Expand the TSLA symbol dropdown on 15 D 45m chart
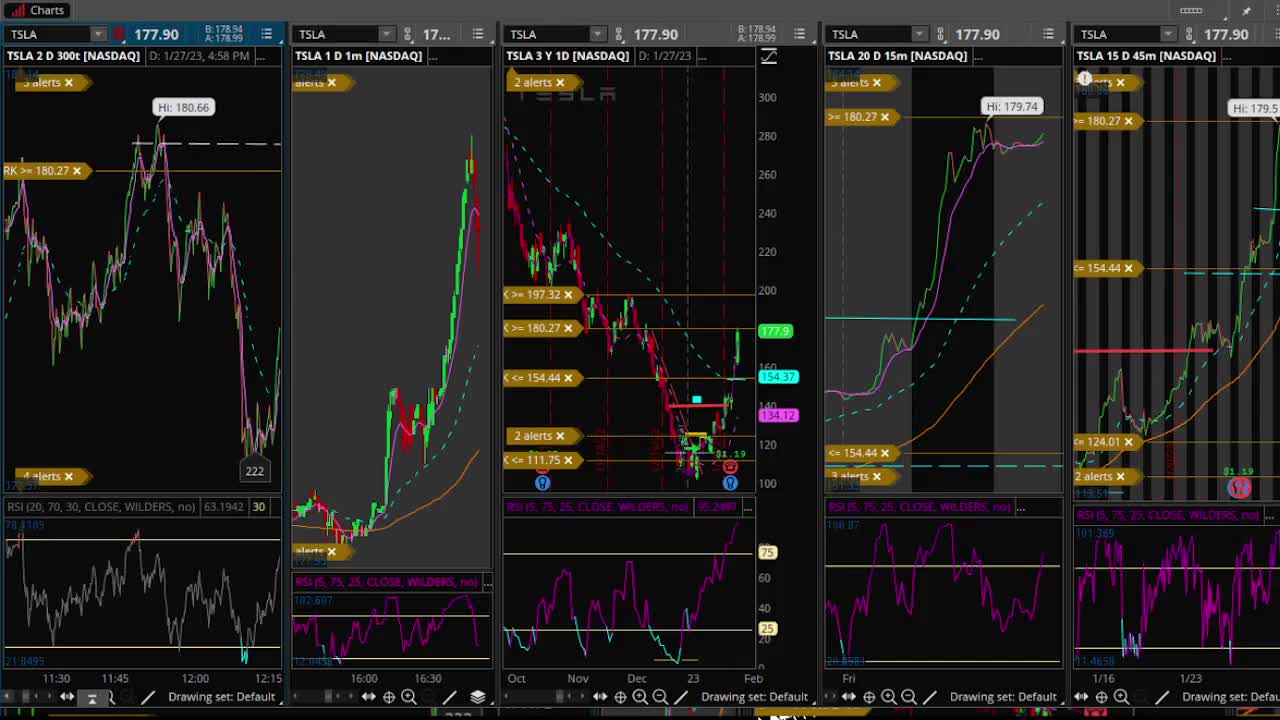Screen dimensions: 1280x720 1167,34
